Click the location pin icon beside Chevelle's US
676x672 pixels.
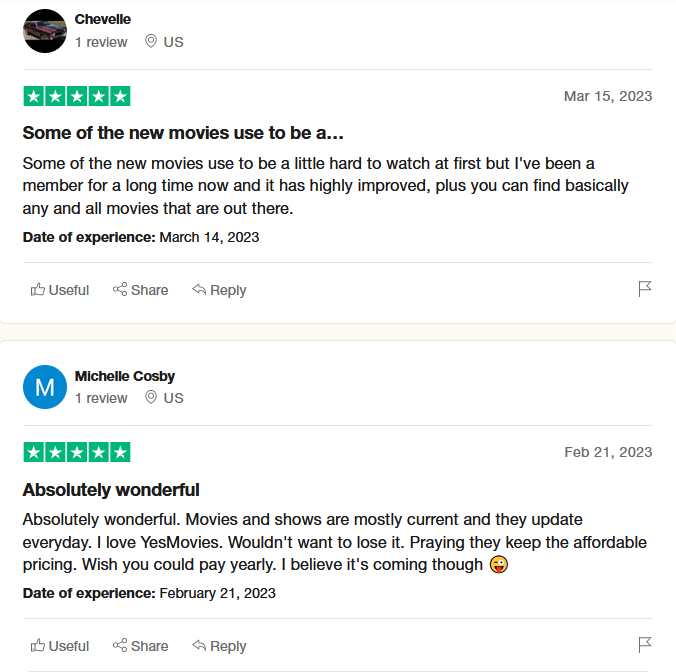(x=150, y=41)
